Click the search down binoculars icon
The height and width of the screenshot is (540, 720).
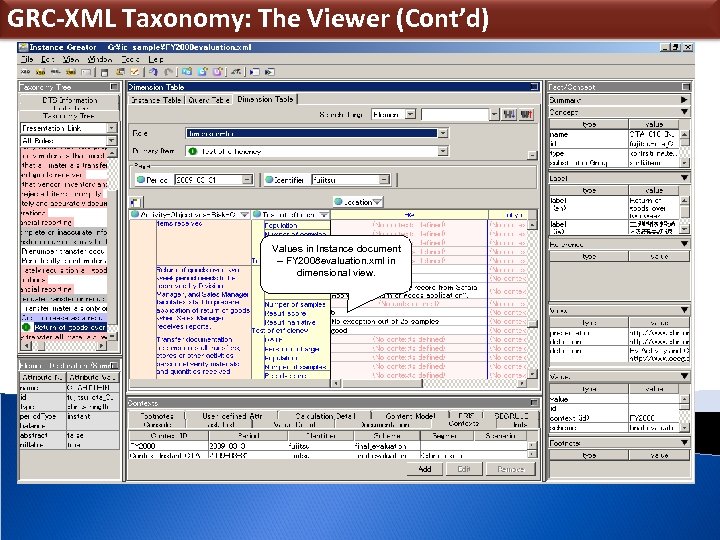point(509,114)
